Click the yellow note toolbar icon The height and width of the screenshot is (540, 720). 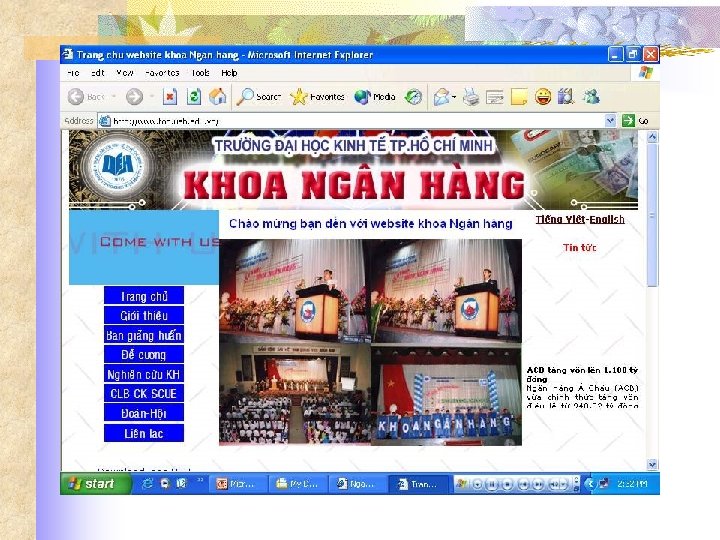tap(519, 97)
